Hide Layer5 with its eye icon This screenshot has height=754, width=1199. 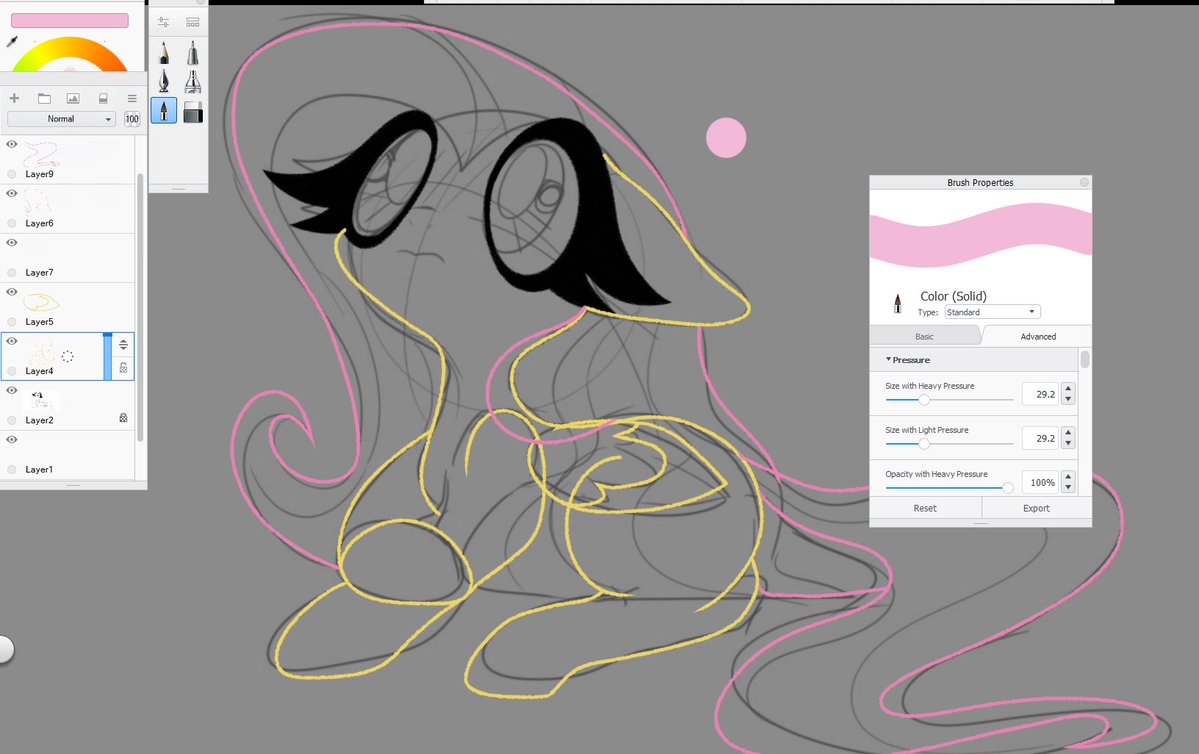point(11,291)
